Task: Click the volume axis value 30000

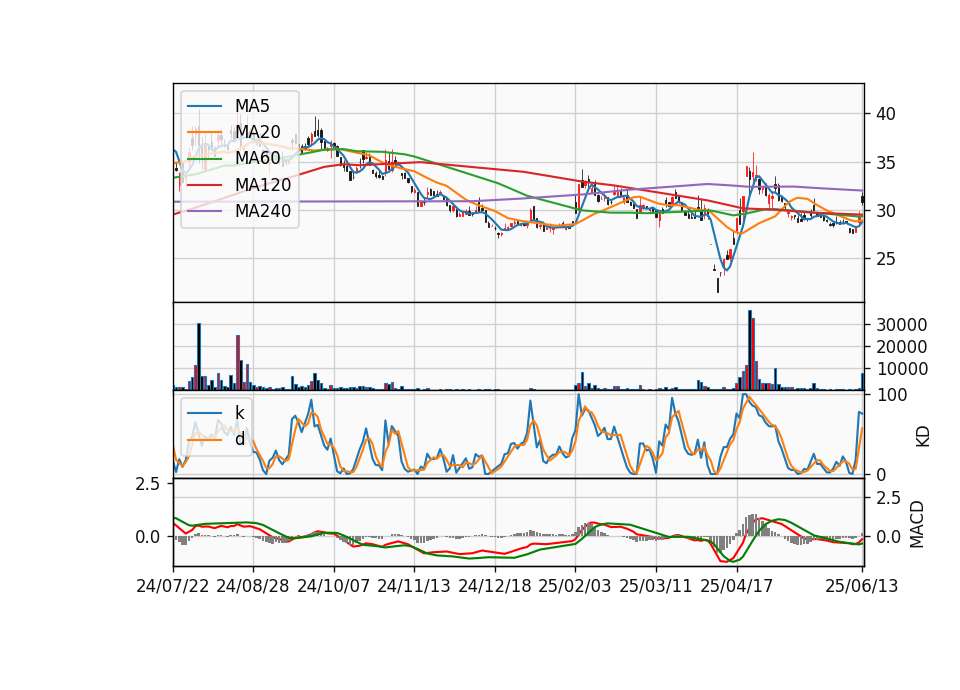Action: click(901, 325)
